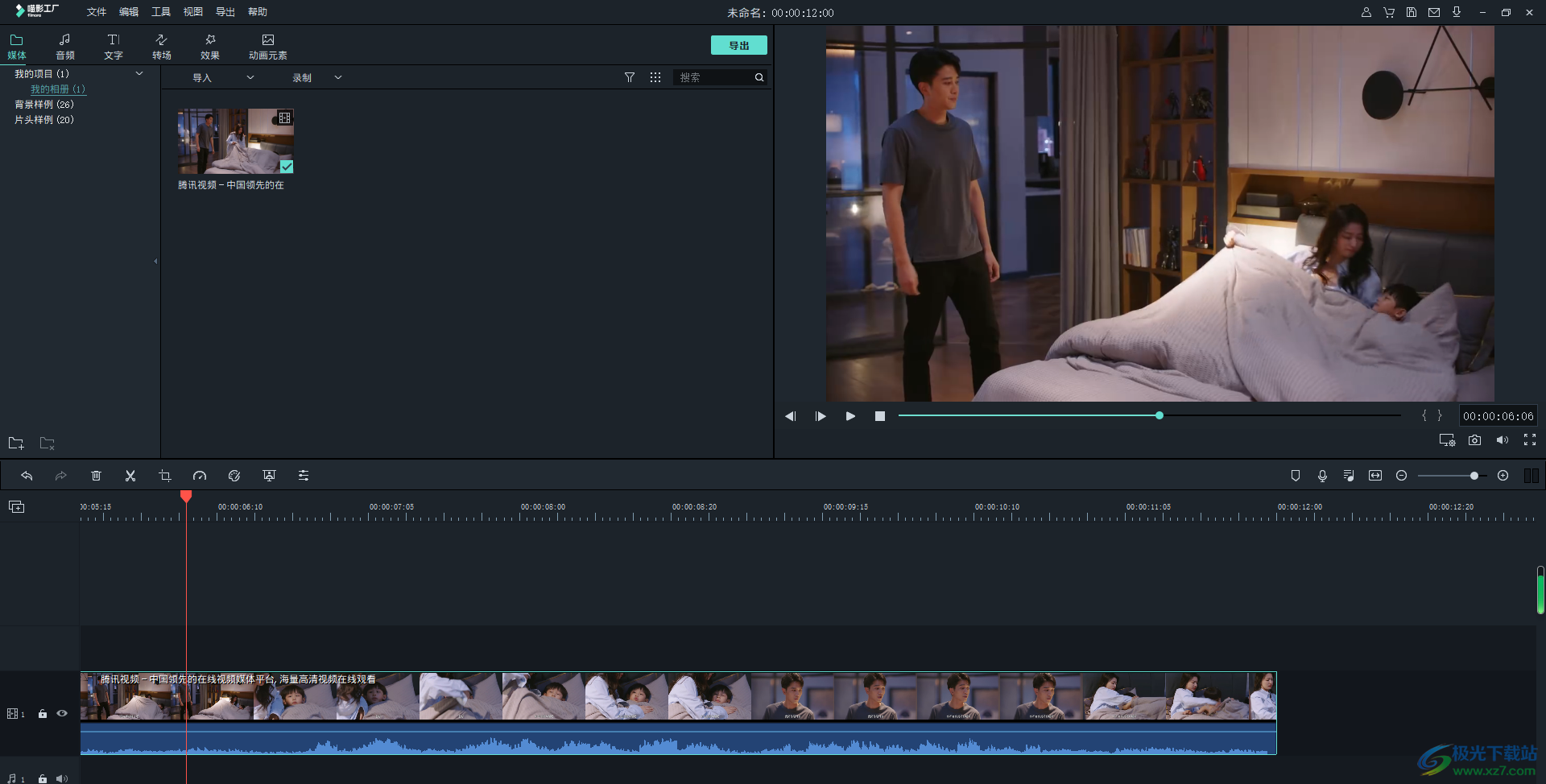Click the add new folder icon
This screenshot has height=784, width=1546.
coord(16,444)
